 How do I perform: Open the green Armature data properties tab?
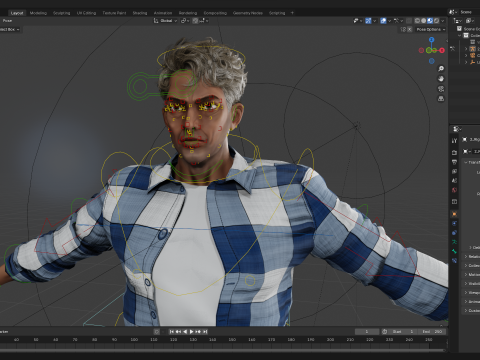(454, 242)
